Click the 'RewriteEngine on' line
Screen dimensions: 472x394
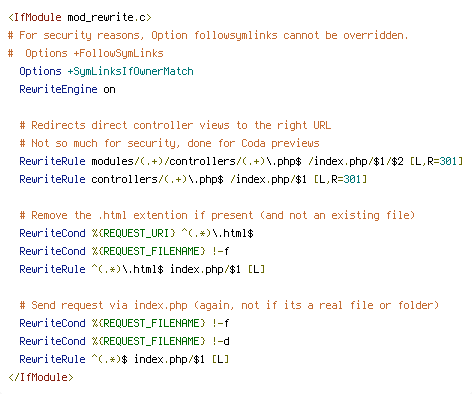pyautogui.click(x=67, y=89)
